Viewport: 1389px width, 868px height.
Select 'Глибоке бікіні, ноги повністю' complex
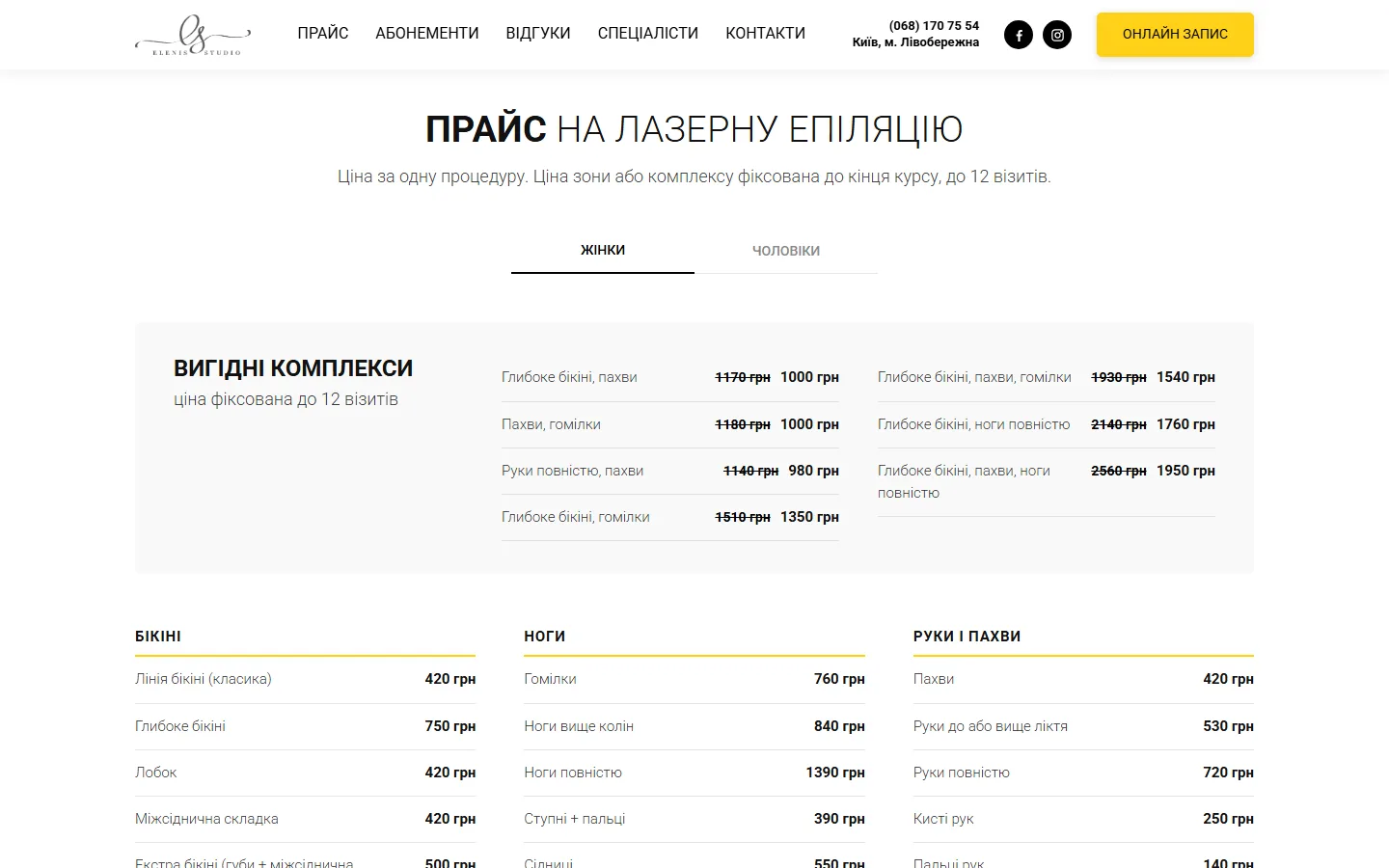[x=1047, y=424]
